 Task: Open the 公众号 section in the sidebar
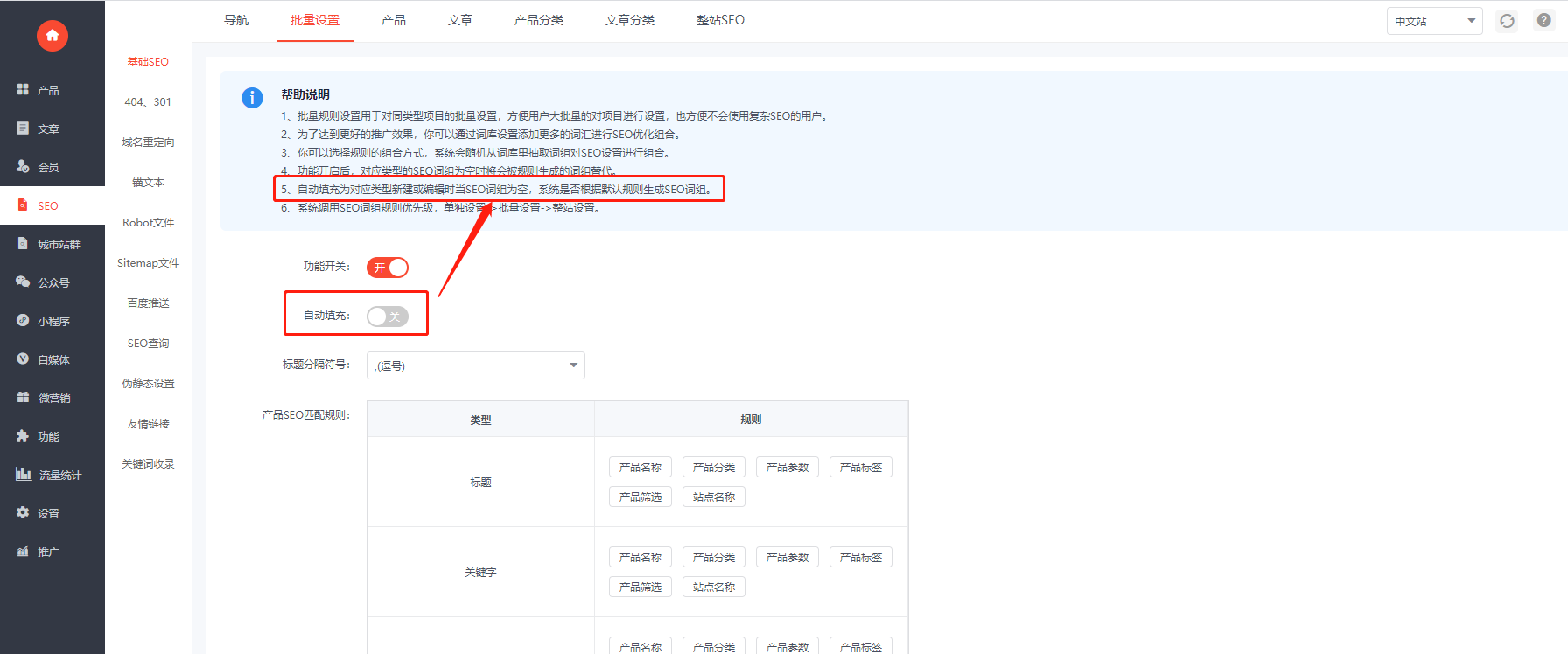52,282
